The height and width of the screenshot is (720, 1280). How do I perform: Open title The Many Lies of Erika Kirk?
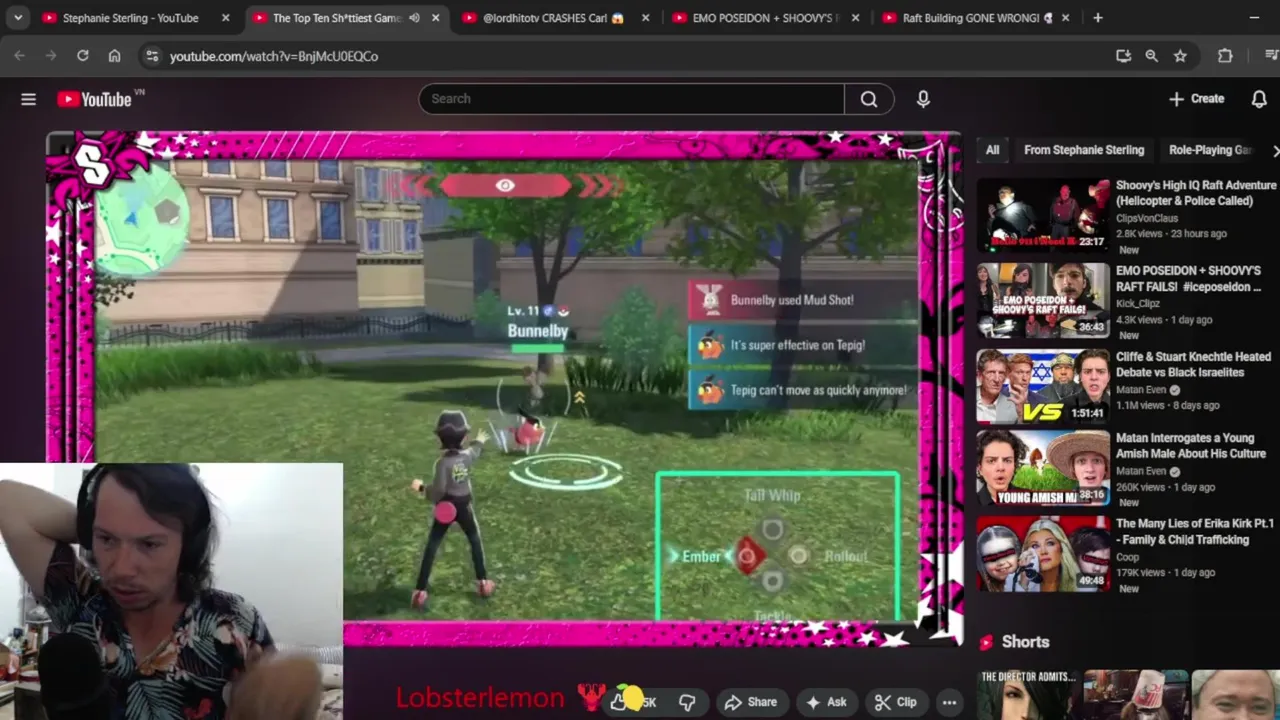tap(1195, 531)
